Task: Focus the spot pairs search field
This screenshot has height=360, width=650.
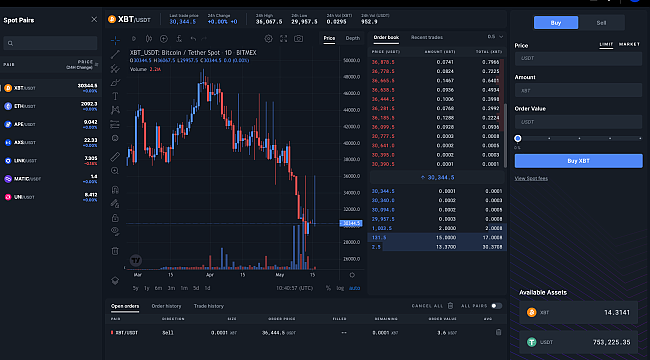Action: coord(50,43)
